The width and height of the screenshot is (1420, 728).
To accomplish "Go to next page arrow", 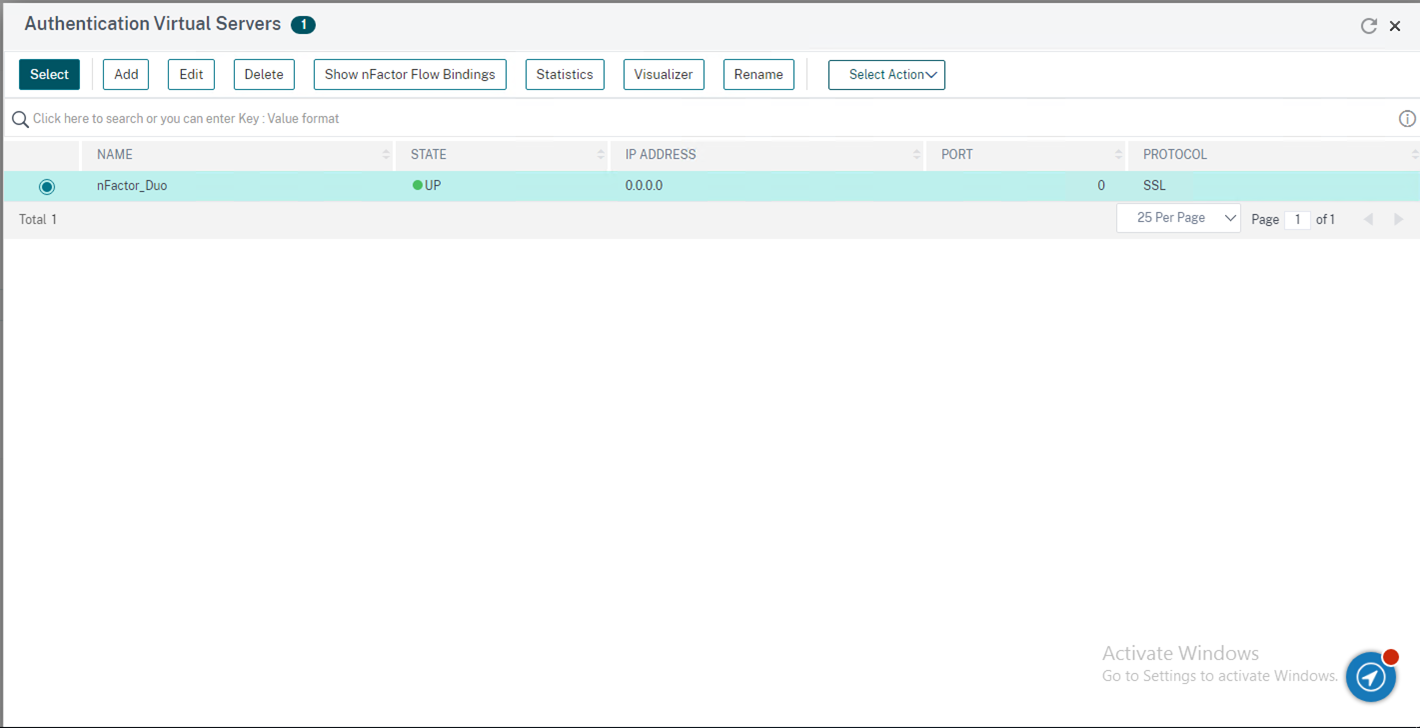I will click(1398, 219).
